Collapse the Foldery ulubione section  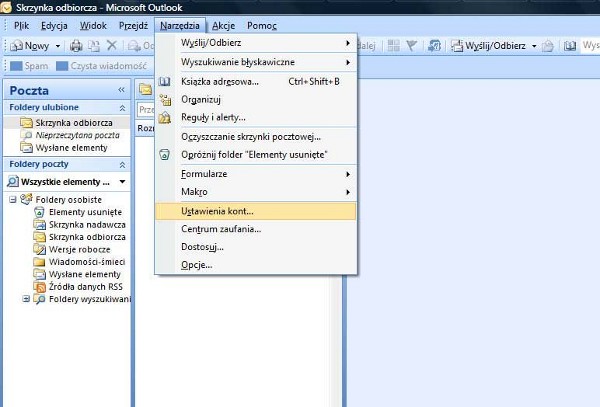(122, 108)
